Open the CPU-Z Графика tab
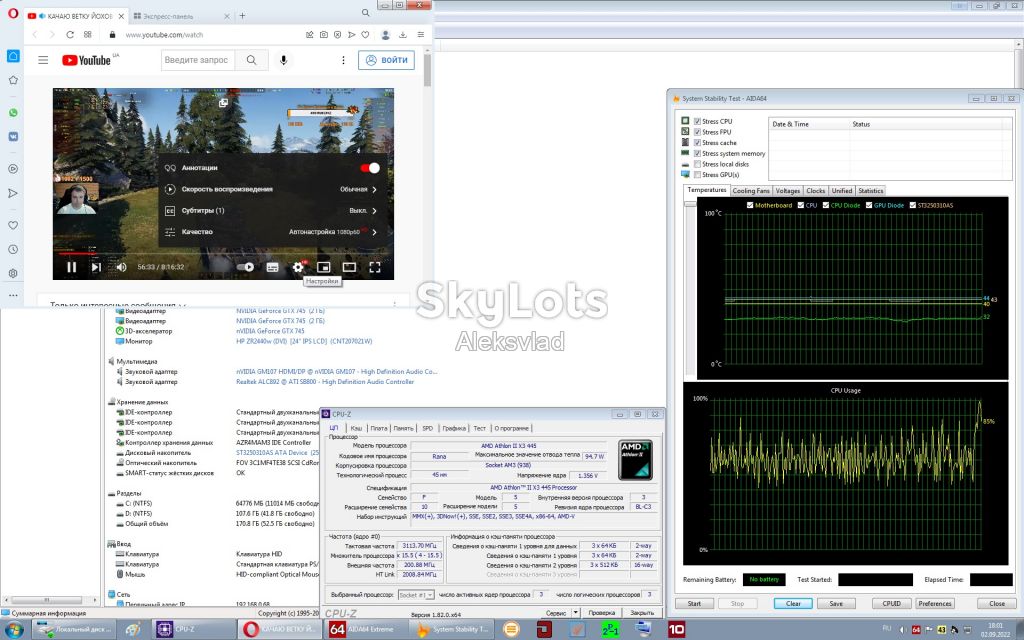The width and height of the screenshot is (1024, 640). coord(454,428)
